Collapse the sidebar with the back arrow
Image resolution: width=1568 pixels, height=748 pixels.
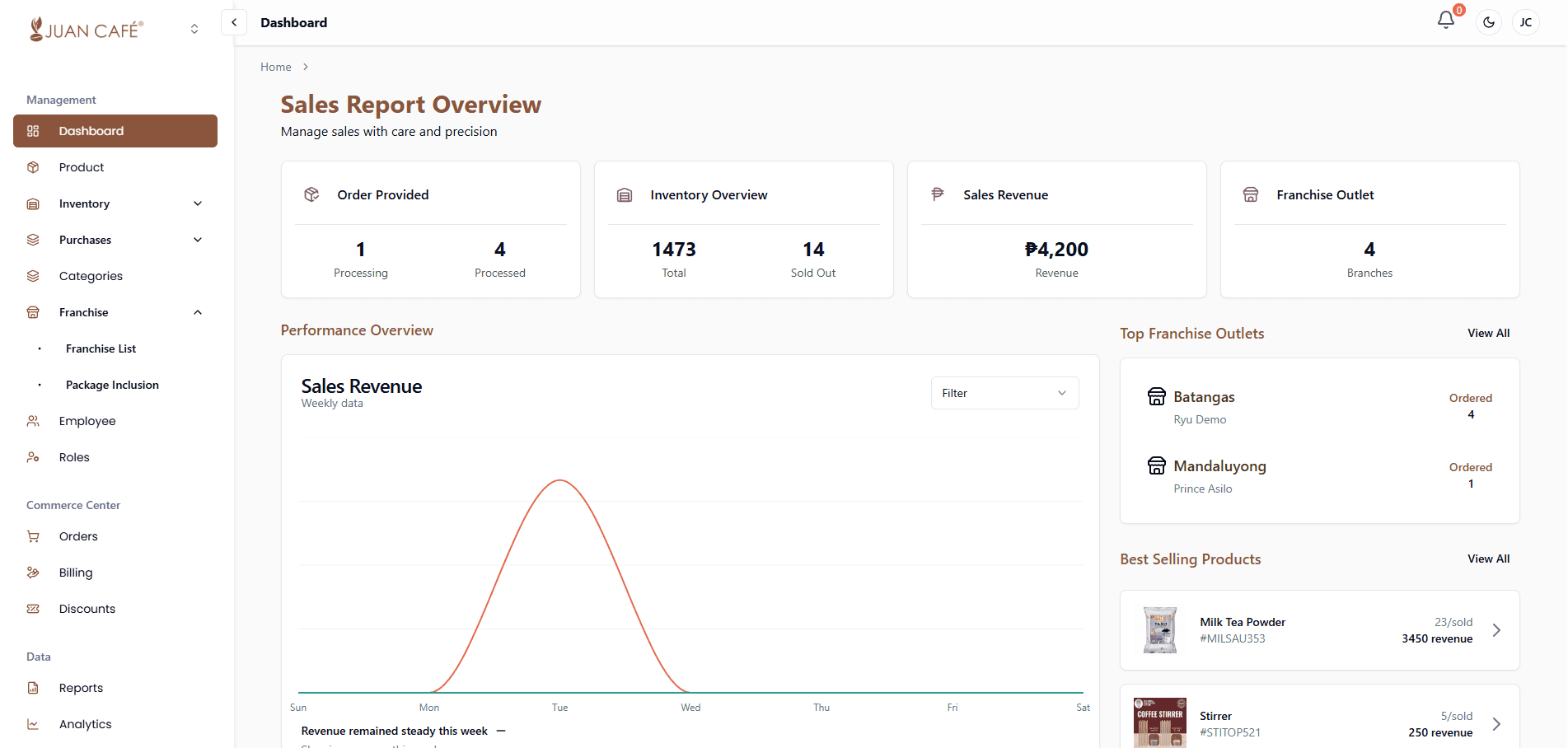tap(234, 22)
